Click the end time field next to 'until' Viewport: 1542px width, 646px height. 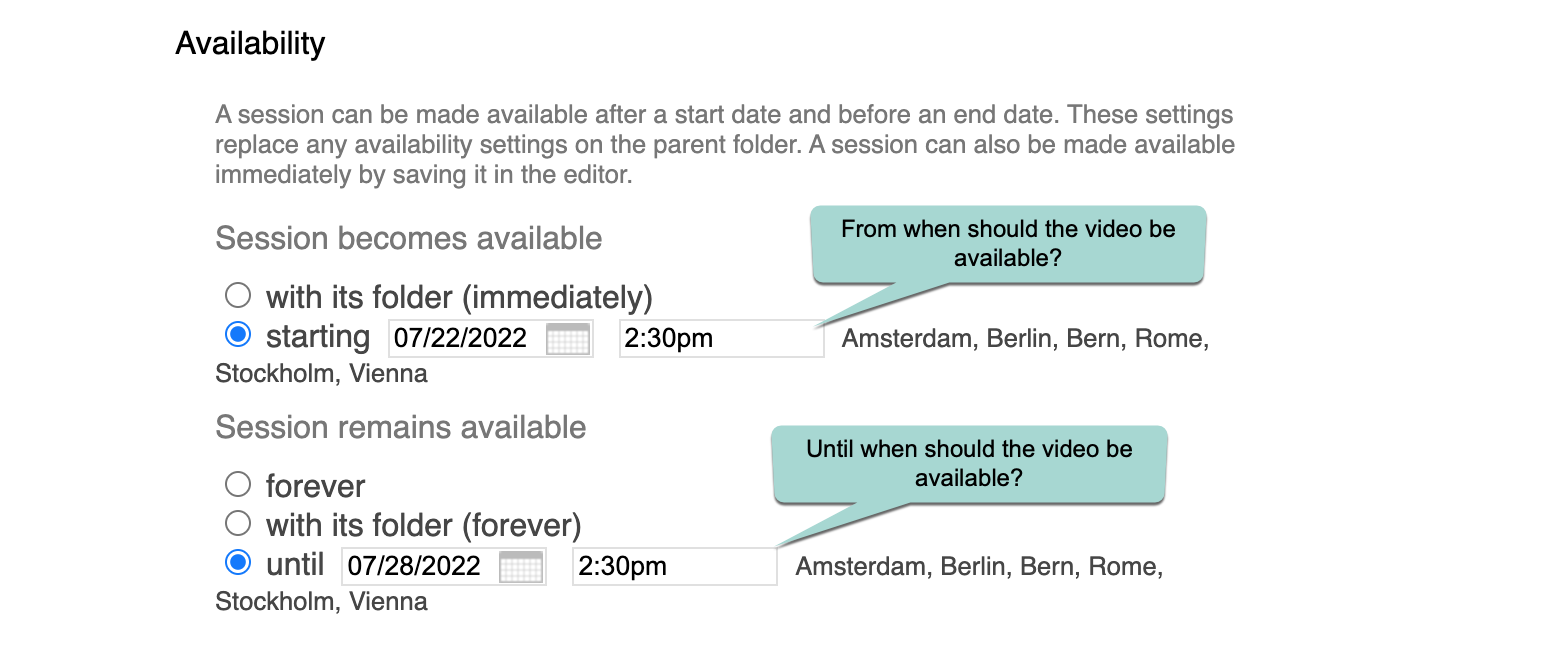[675, 566]
